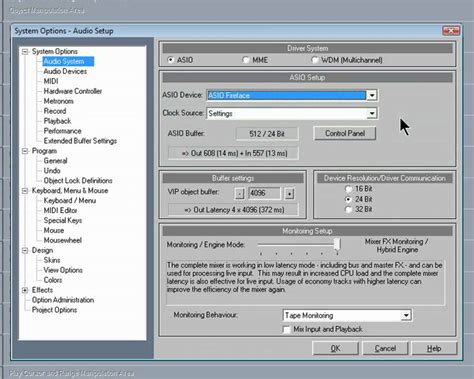Collapse the Keyboard, Menu & Mouse node
The width and height of the screenshot is (474, 379).
[25, 191]
